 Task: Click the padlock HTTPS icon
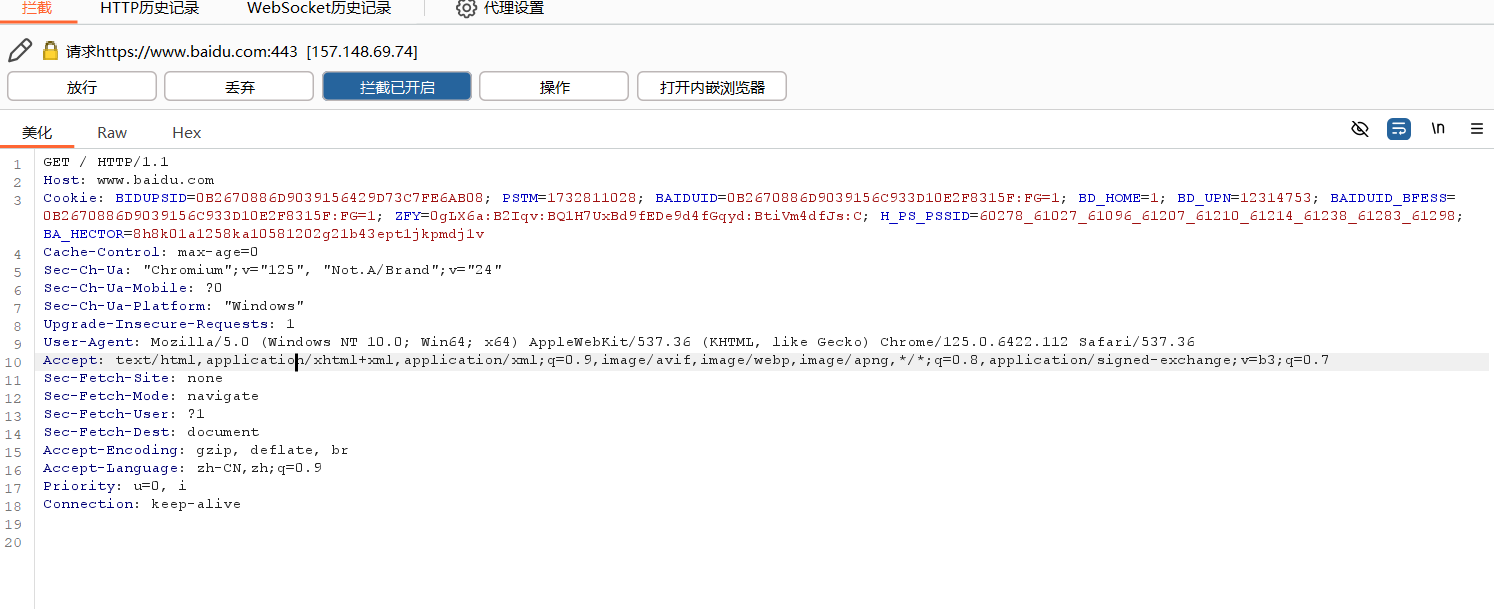(x=50, y=51)
